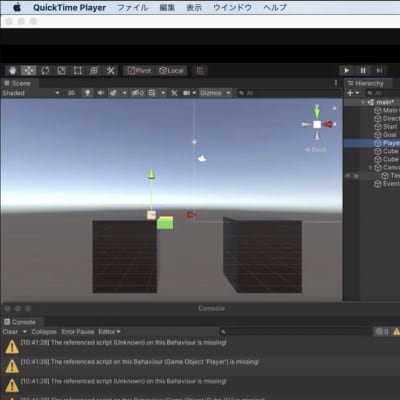The width and height of the screenshot is (400, 400).
Task: Open the QuickTime ファイル menu
Action: (x=132, y=7)
